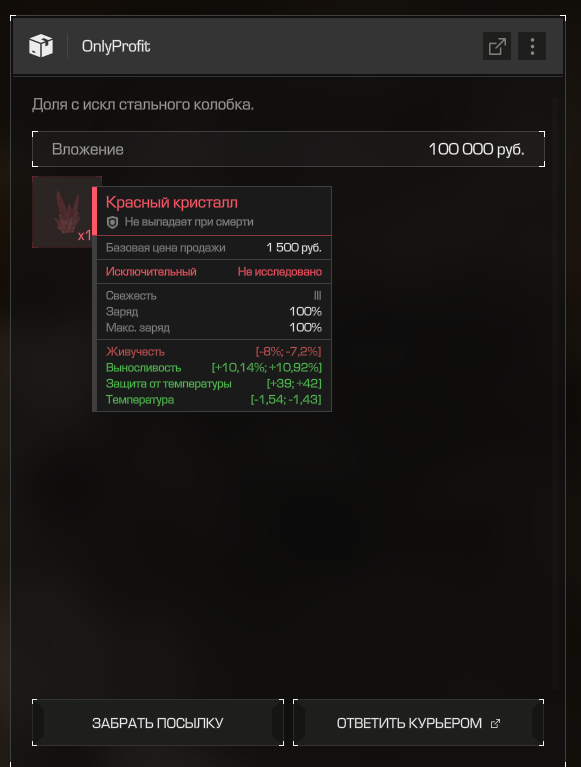Click the small external-link icon on reply button
Image resolution: width=581 pixels, height=767 pixels.
(495, 723)
